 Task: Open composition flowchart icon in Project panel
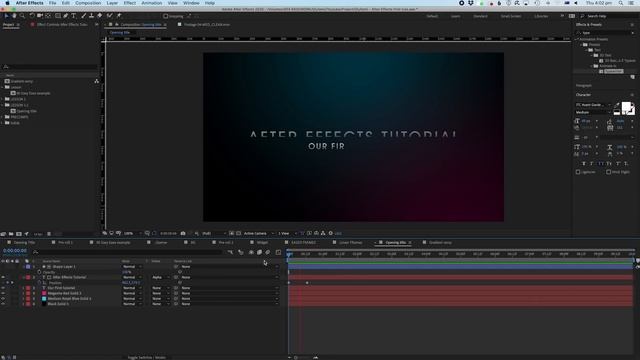pyautogui.click(x=97, y=81)
